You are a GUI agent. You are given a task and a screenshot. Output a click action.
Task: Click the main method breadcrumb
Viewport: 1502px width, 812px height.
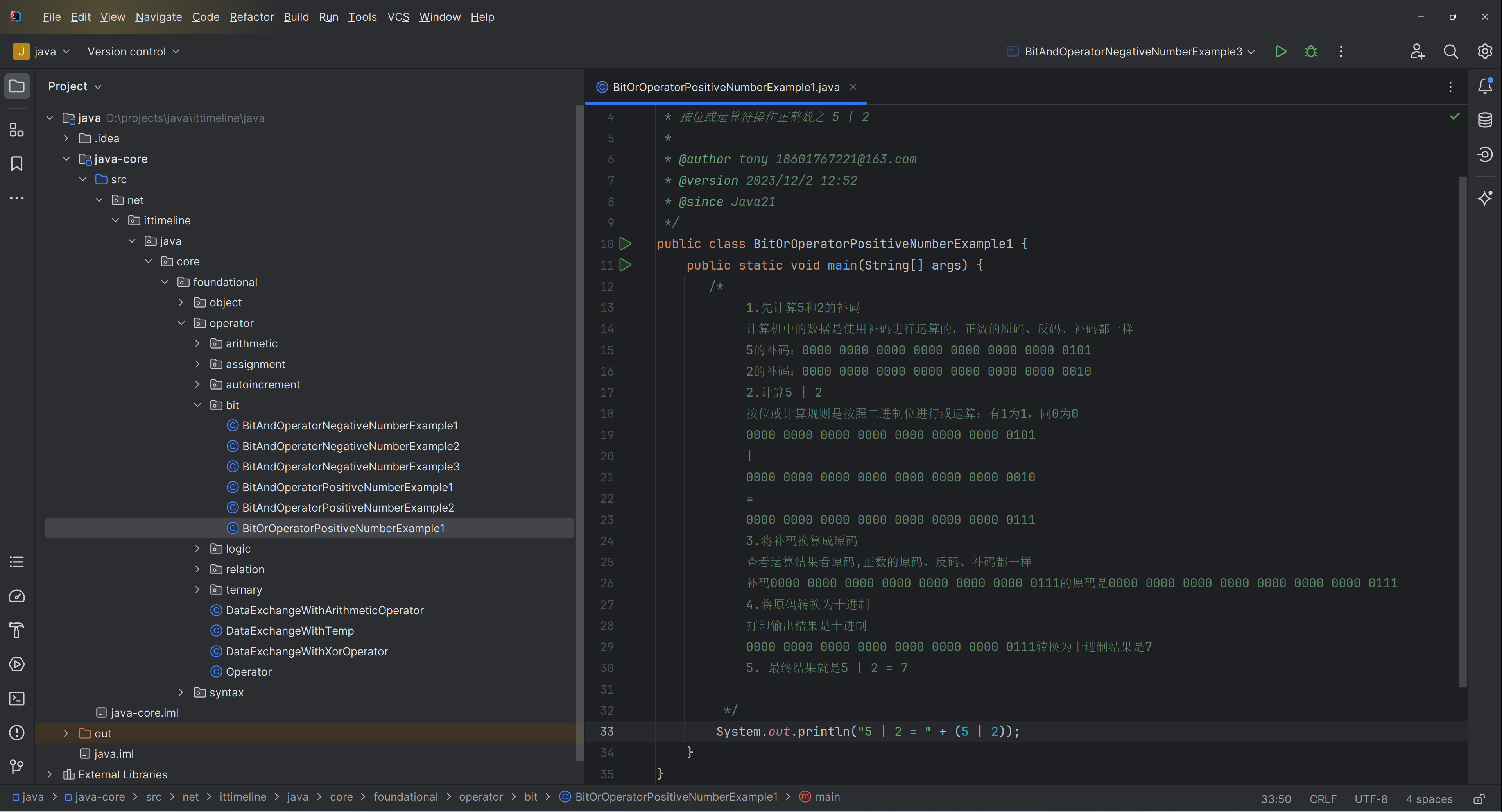coord(820,797)
